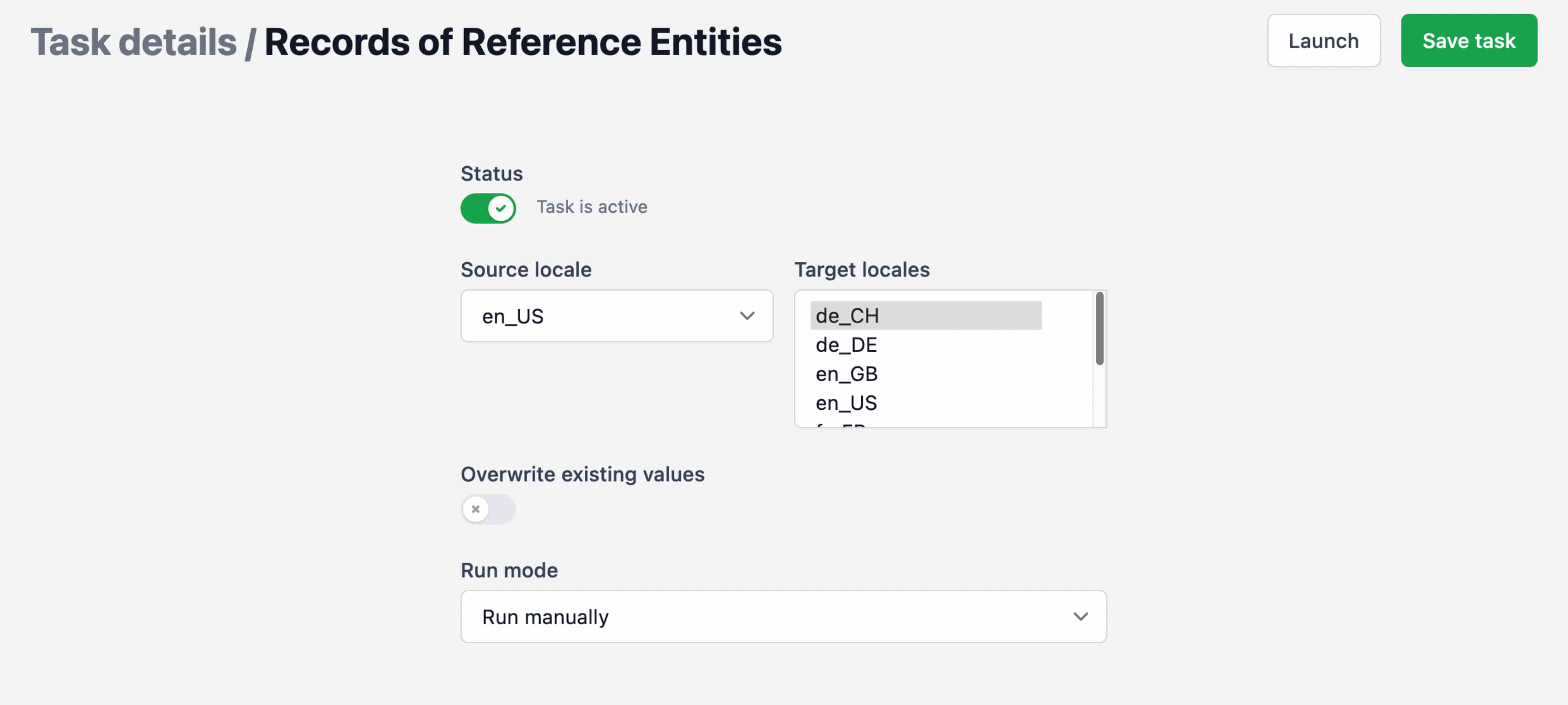Disable the "Task is active" status toggle
Image resolution: width=1568 pixels, height=705 pixels.
(x=488, y=208)
